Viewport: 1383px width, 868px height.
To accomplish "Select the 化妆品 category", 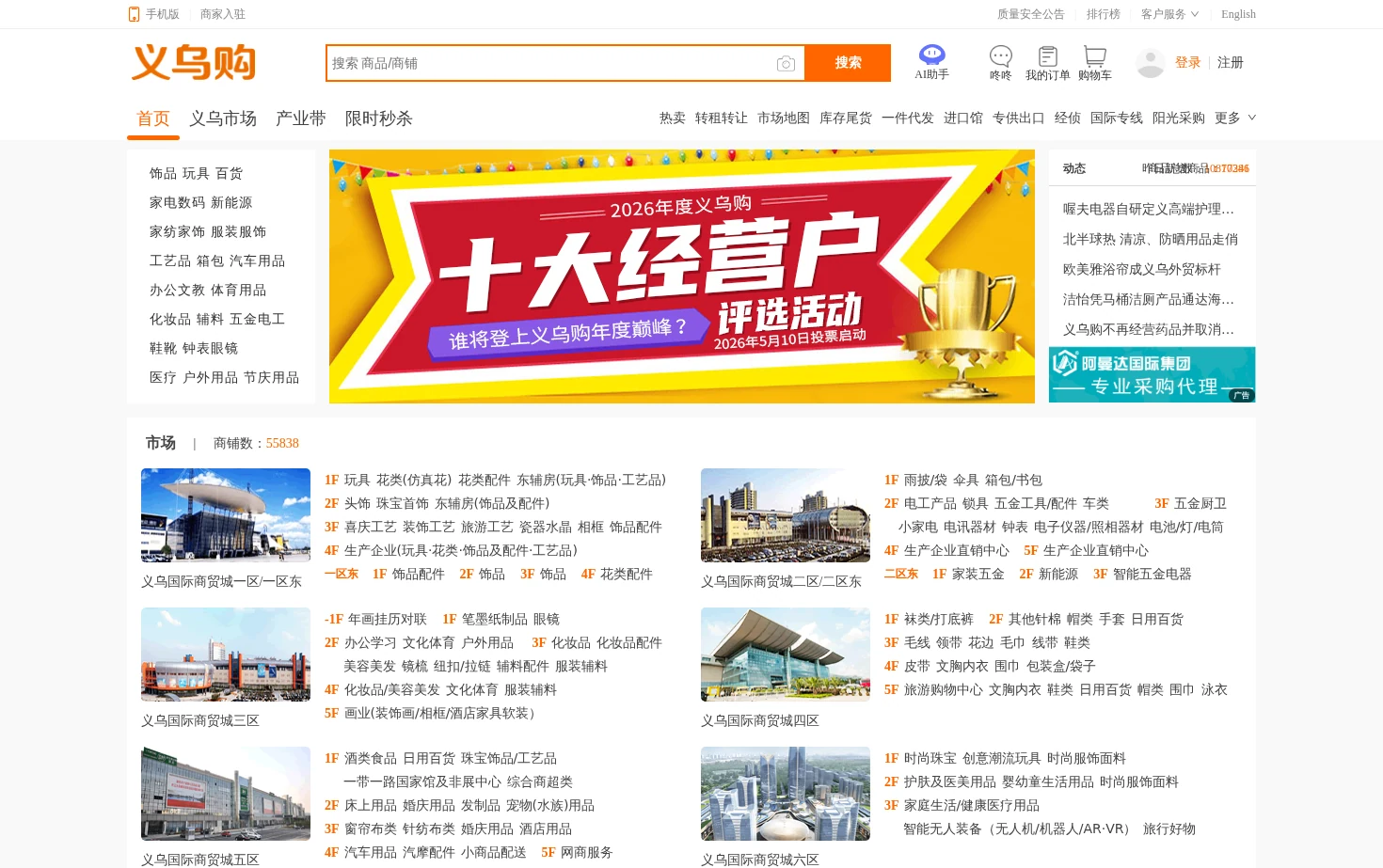I will tap(170, 319).
